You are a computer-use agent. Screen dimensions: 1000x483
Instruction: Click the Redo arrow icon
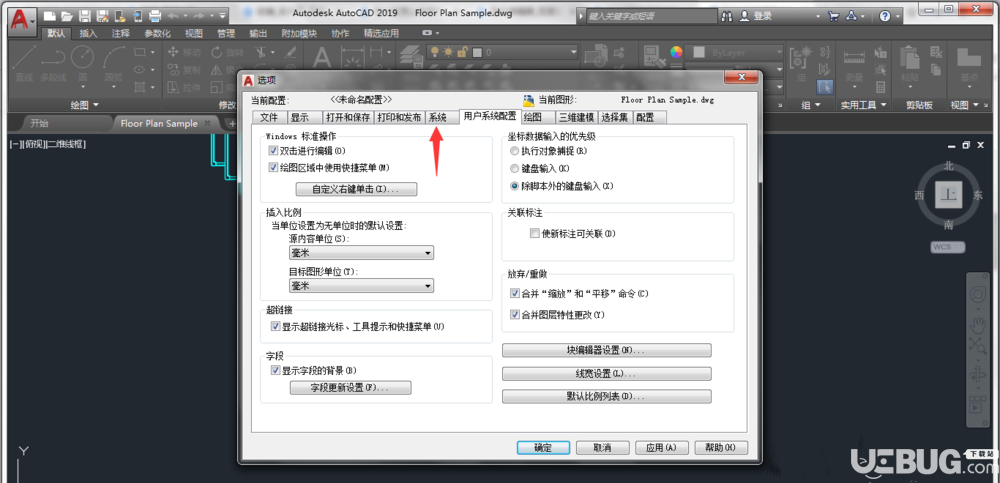pyautogui.click(x=198, y=15)
